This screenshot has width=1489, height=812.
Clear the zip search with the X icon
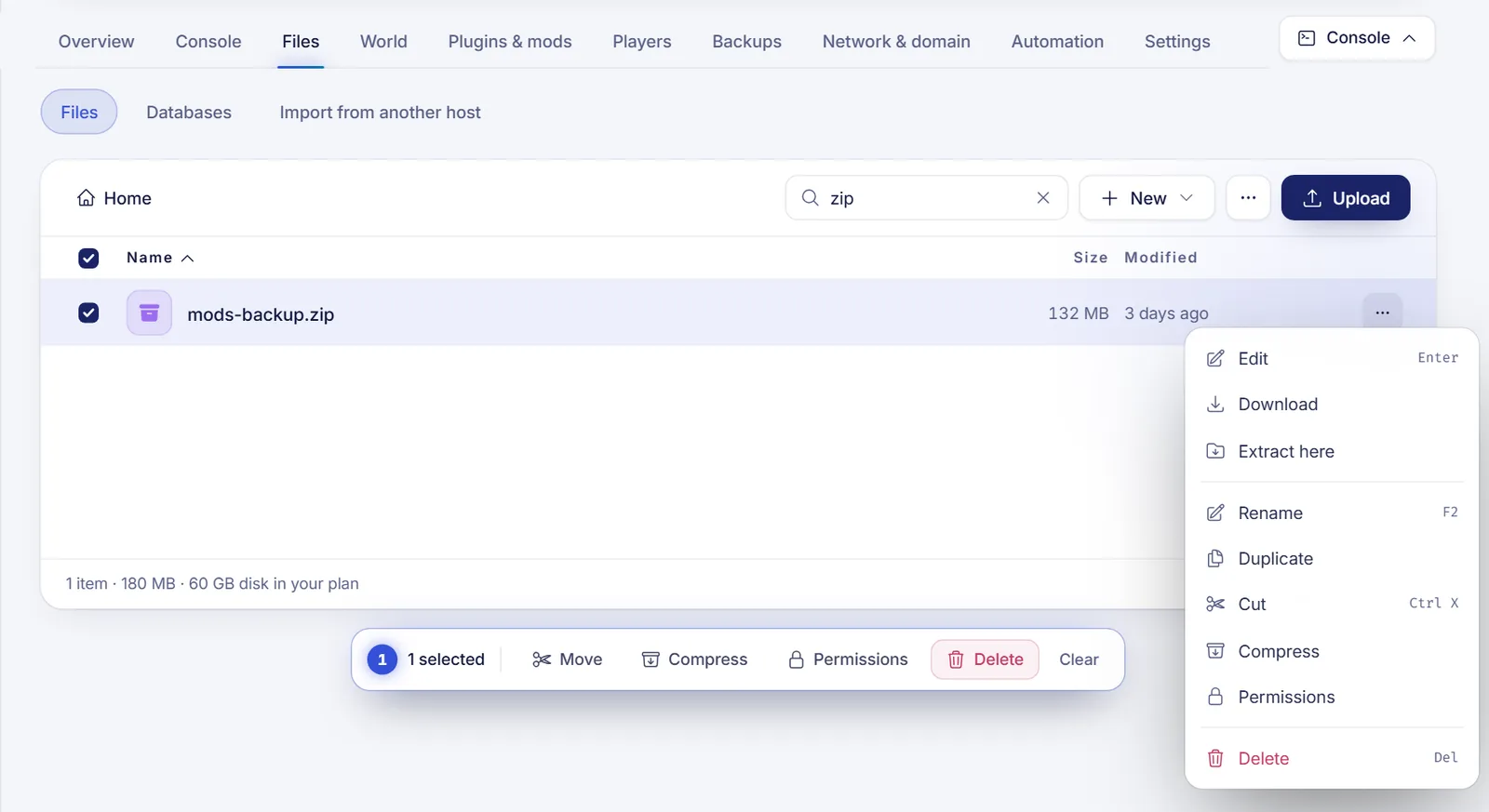click(1043, 198)
